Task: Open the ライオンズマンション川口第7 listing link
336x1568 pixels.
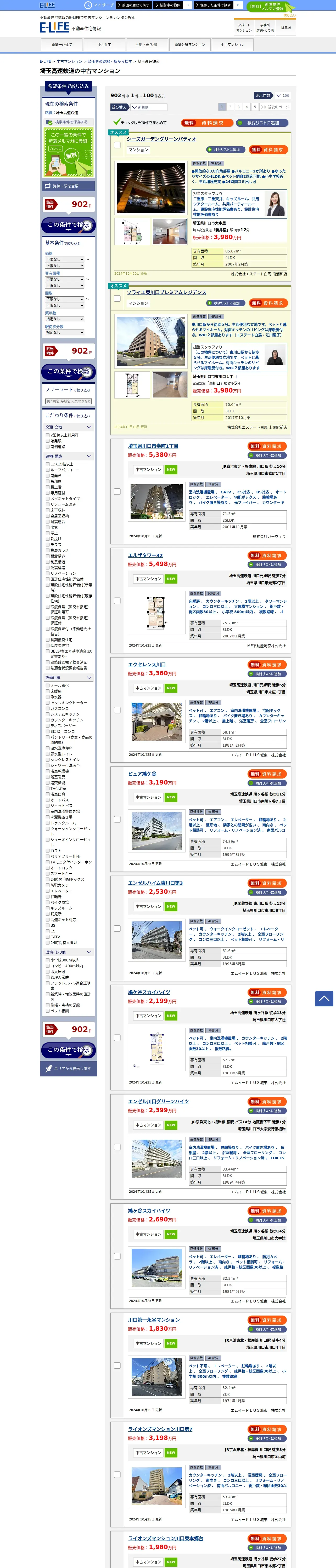Action: coord(160,1429)
